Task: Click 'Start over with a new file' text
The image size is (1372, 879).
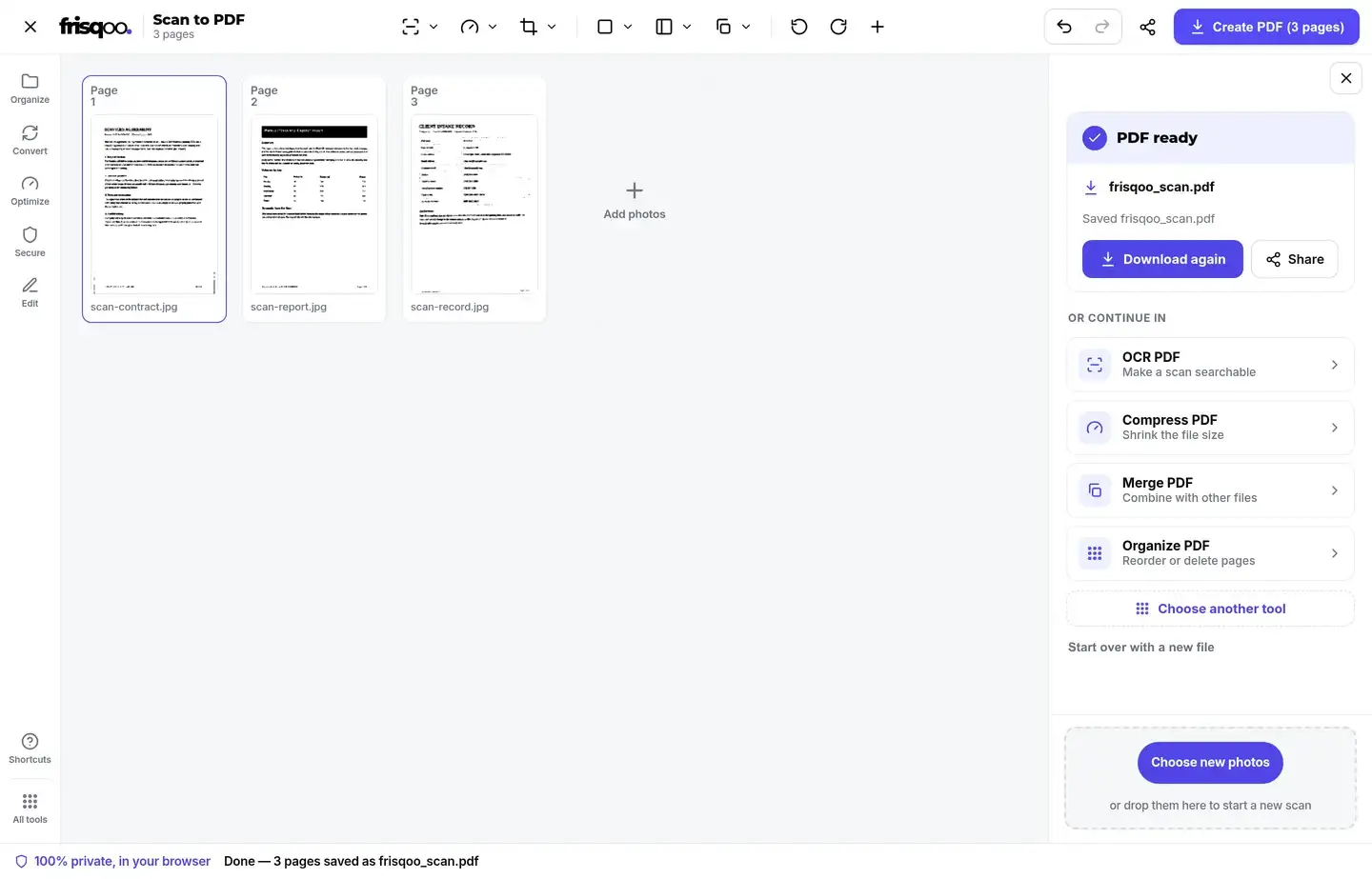Action: click(1141, 647)
